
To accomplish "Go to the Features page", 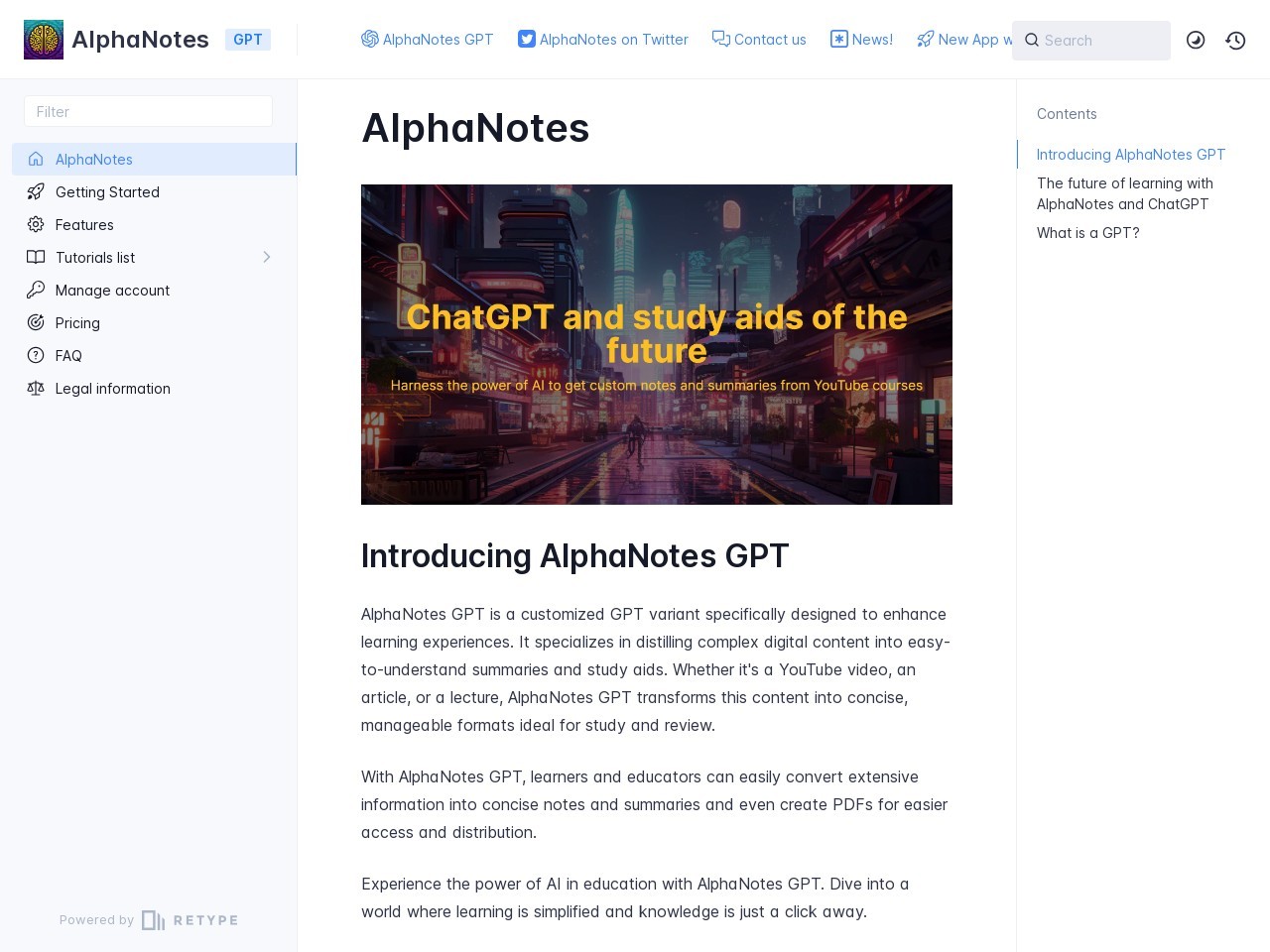I will [x=154, y=224].
